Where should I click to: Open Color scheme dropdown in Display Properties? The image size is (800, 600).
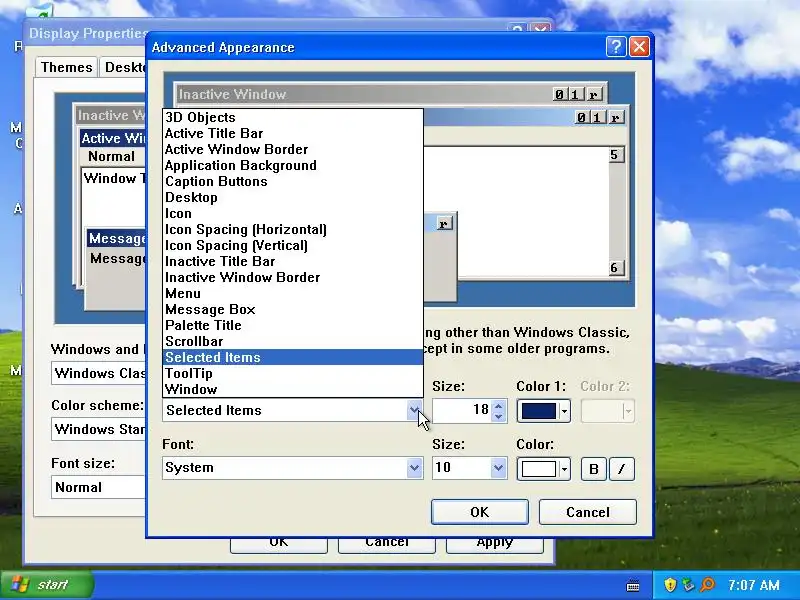coord(98,429)
